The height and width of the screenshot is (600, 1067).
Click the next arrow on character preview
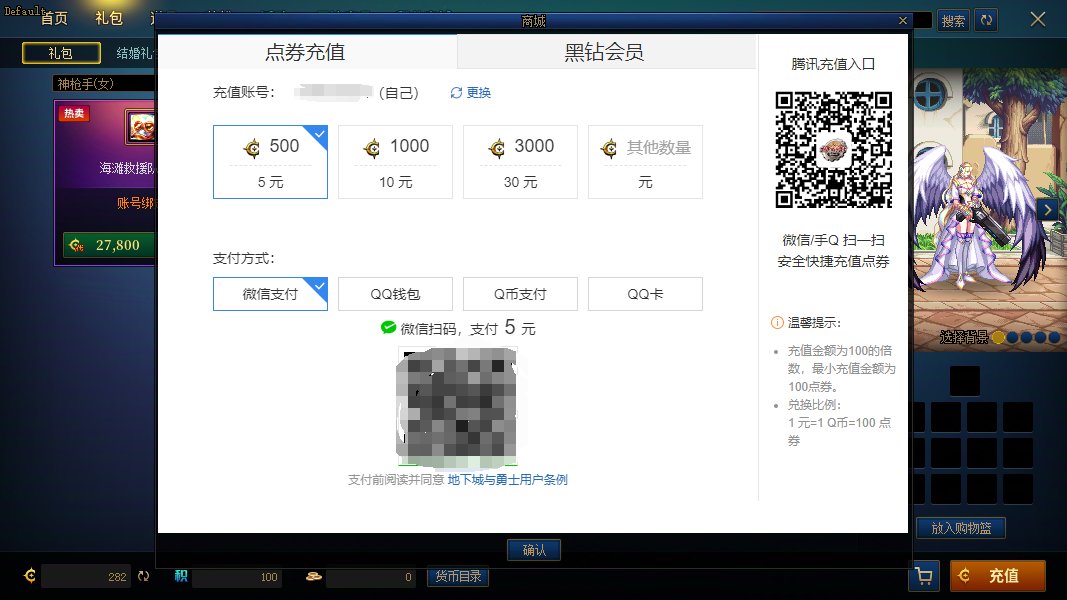[1047, 209]
